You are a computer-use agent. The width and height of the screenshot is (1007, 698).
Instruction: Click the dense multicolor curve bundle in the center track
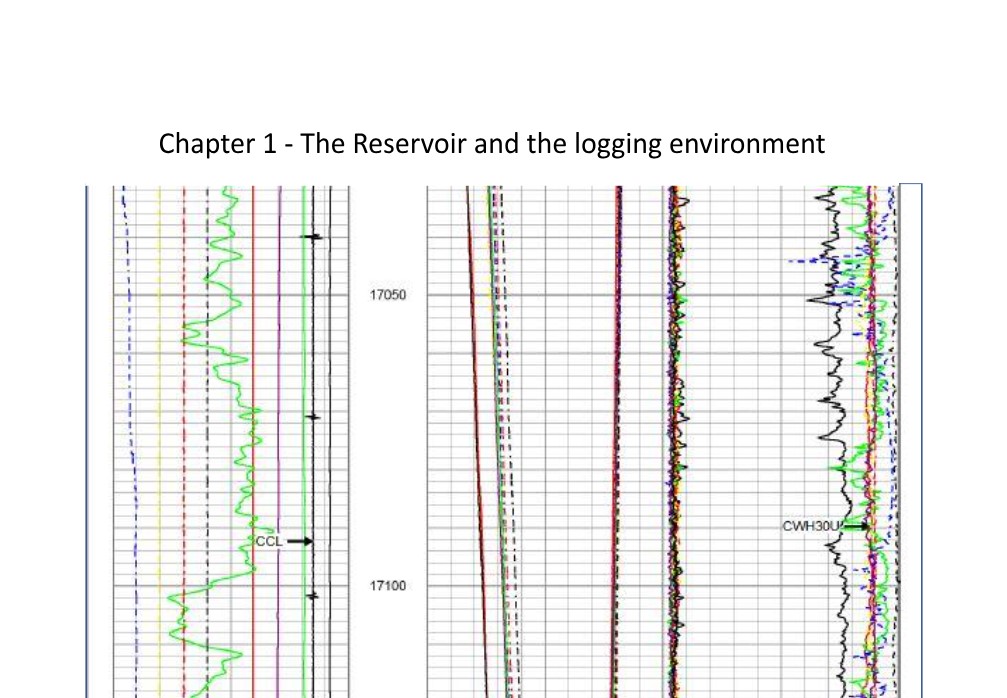675,400
